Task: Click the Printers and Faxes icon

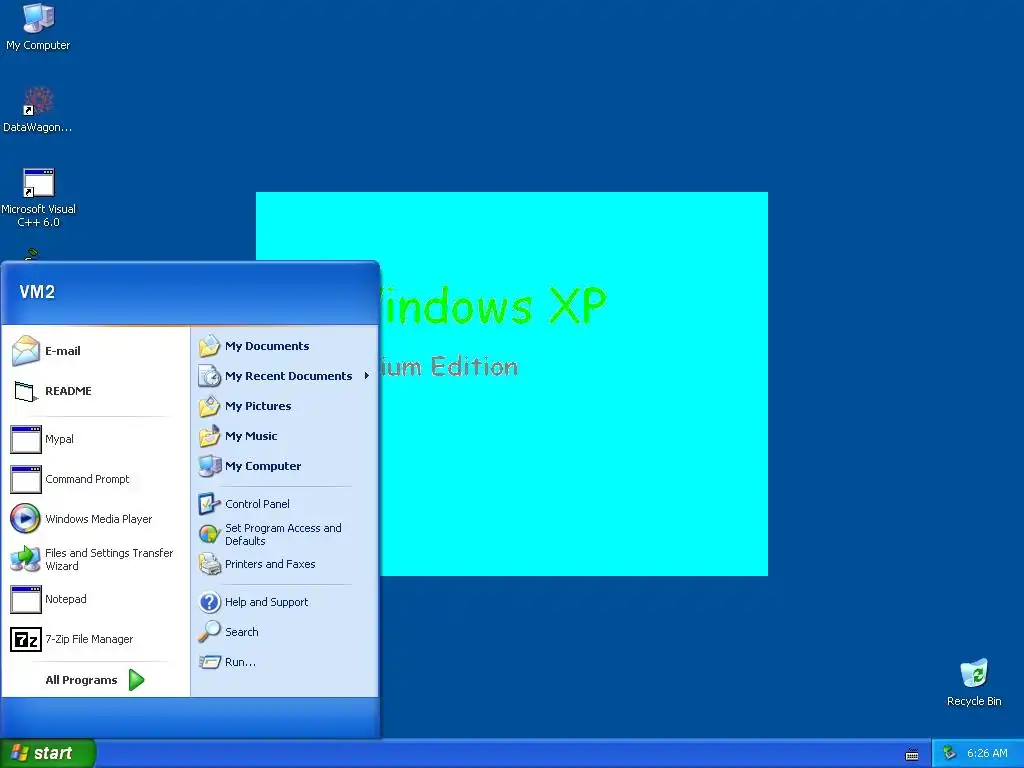Action: 210,564
